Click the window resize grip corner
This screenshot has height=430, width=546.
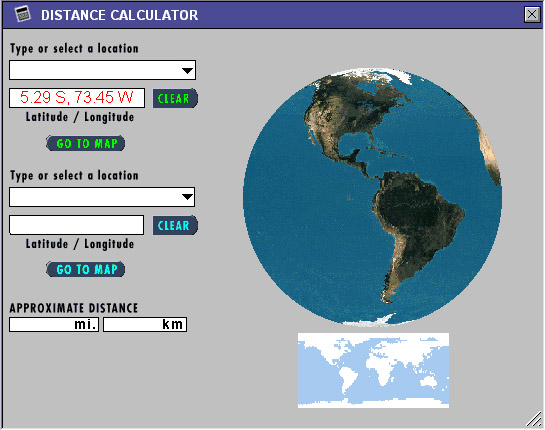click(x=534, y=419)
